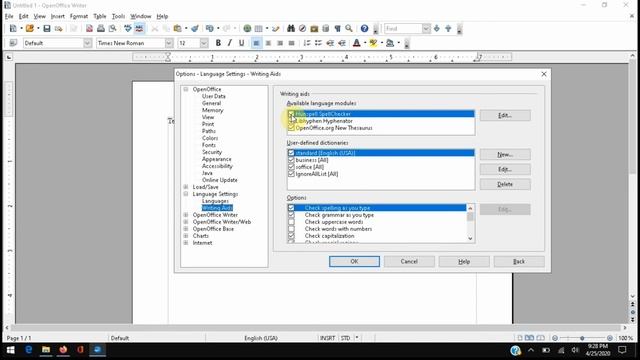Open the Navigator compass icon
The width and height of the screenshot is (640, 360).
302,29
